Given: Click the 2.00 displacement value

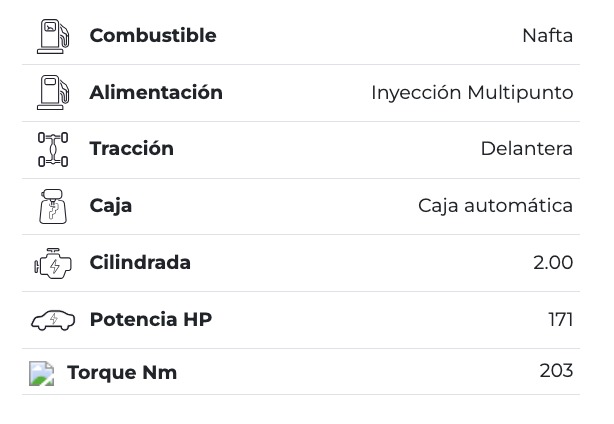Looking at the screenshot, I should (553, 263).
